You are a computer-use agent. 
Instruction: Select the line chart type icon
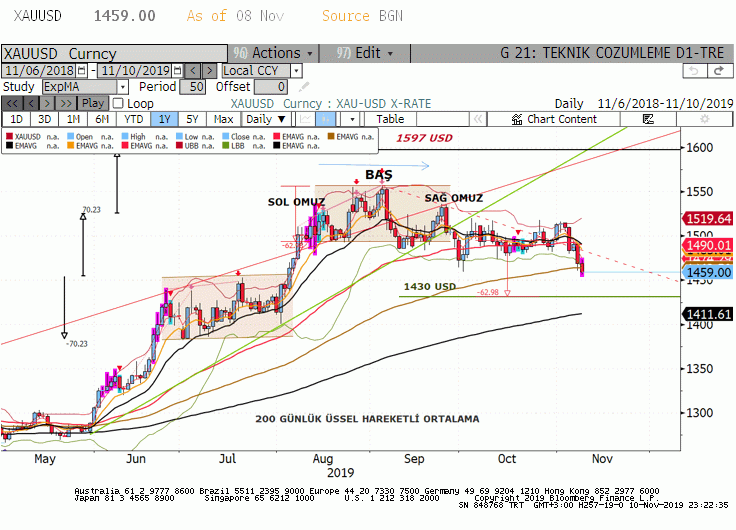(305, 119)
